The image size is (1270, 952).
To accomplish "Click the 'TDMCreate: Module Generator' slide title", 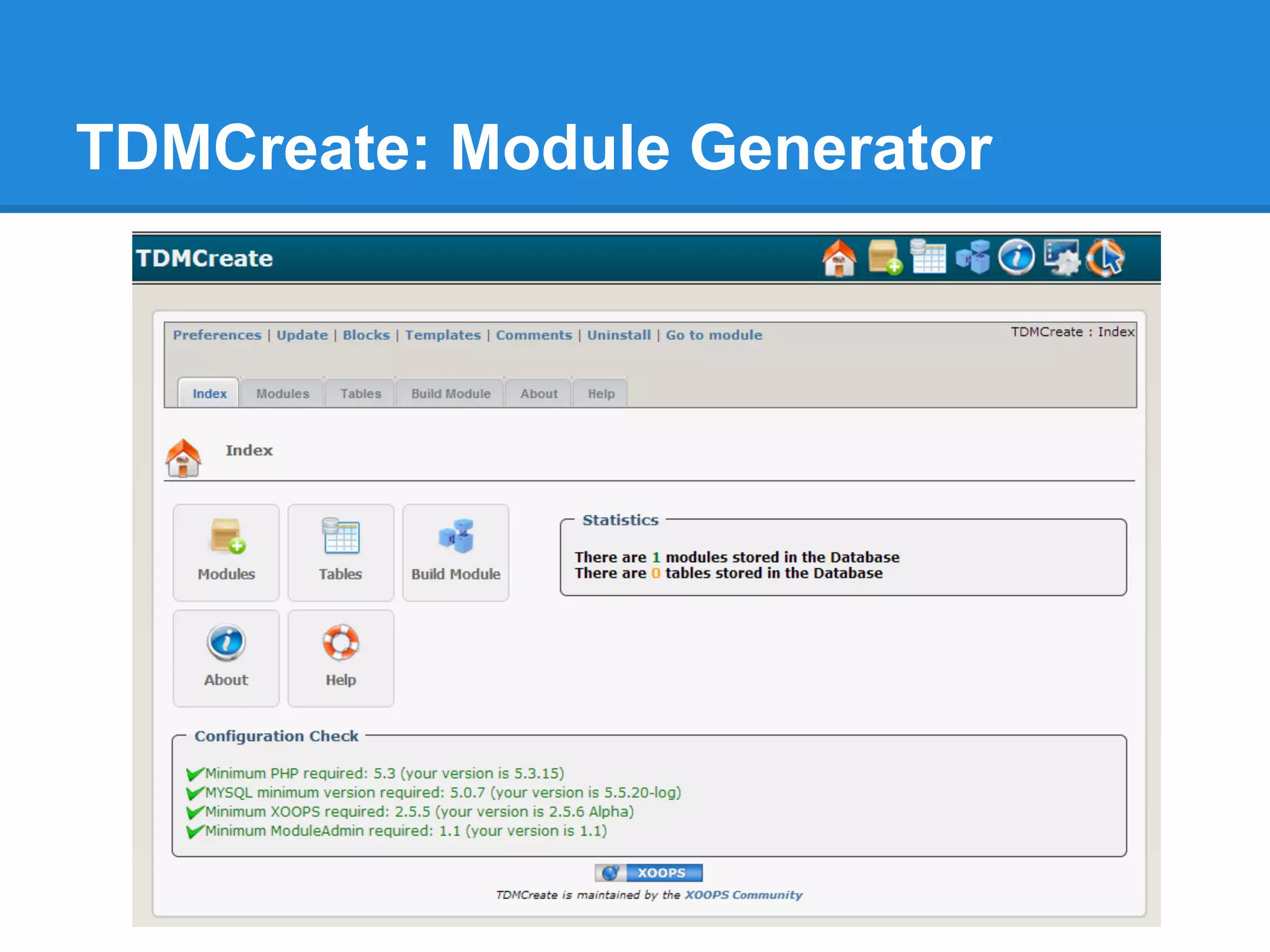I will pos(535,148).
